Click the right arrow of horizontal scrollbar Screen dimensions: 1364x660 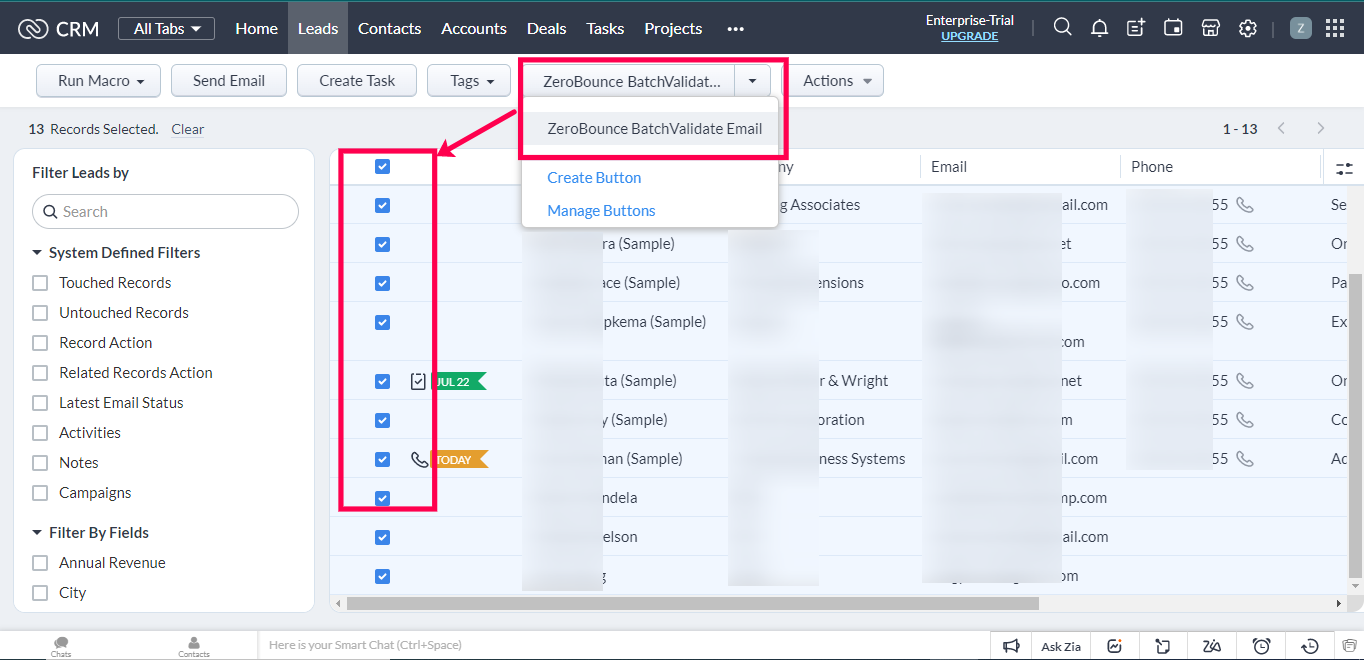point(1340,603)
